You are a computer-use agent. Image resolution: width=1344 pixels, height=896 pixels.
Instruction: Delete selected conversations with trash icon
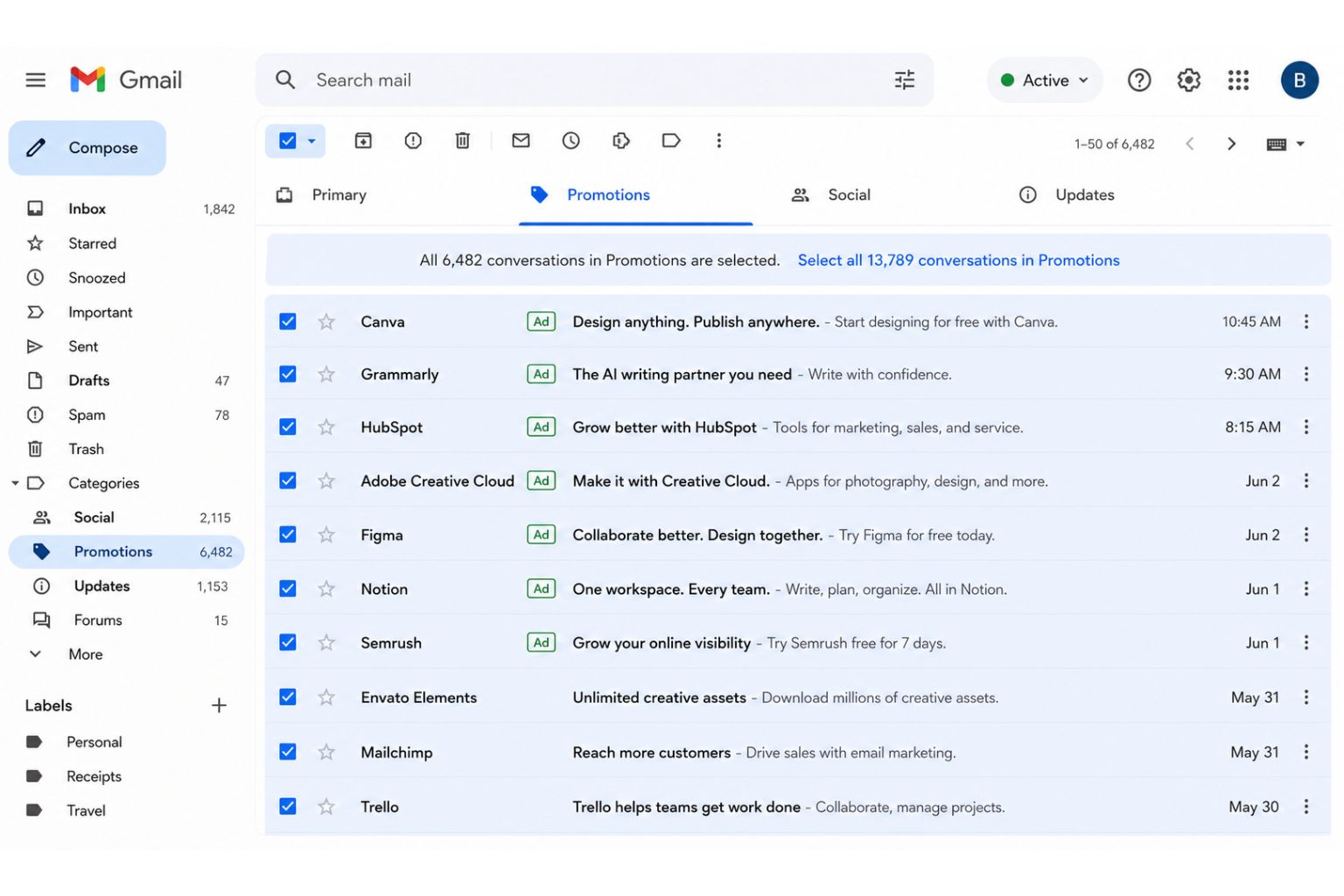click(x=463, y=141)
